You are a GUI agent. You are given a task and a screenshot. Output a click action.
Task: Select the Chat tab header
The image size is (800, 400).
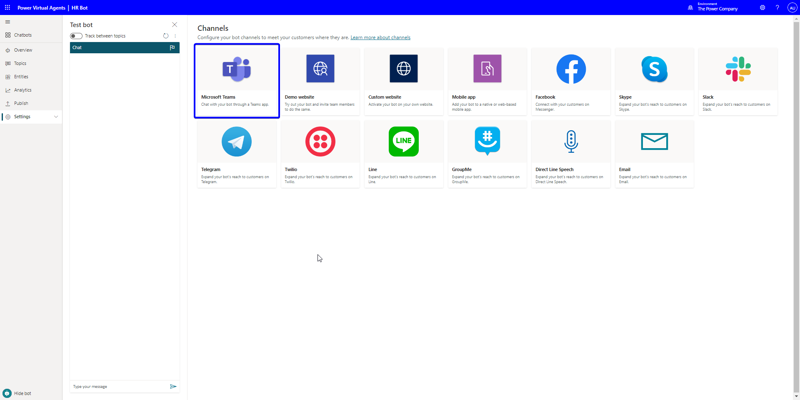pos(124,47)
